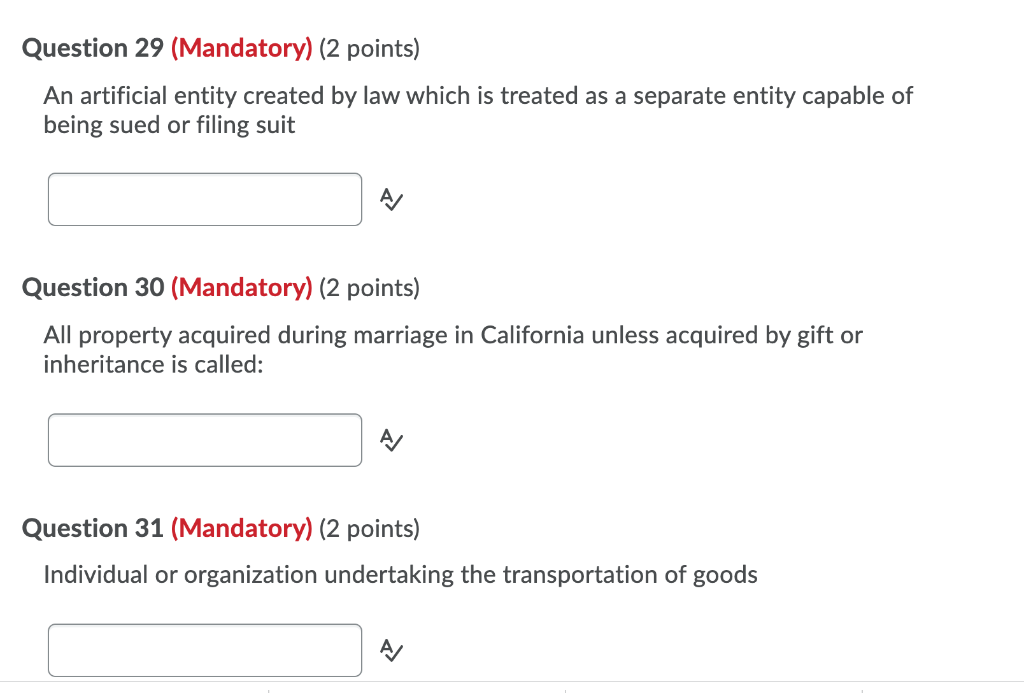Image resolution: width=1024 pixels, height=693 pixels.
Task: Click the horizontal scrollbar at page bottom
Action: (x=512, y=689)
